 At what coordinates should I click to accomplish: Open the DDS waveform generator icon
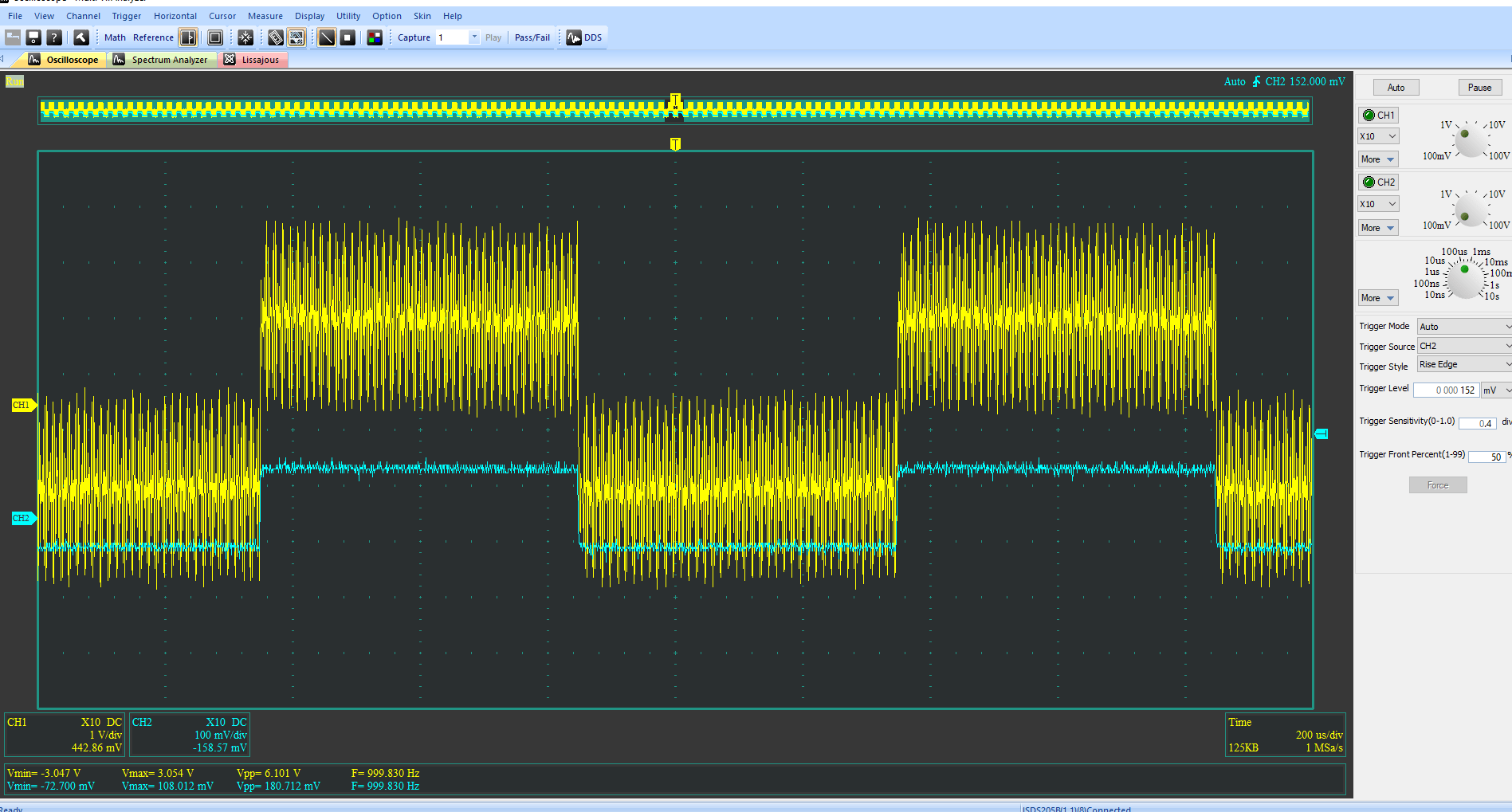click(574, 37)
